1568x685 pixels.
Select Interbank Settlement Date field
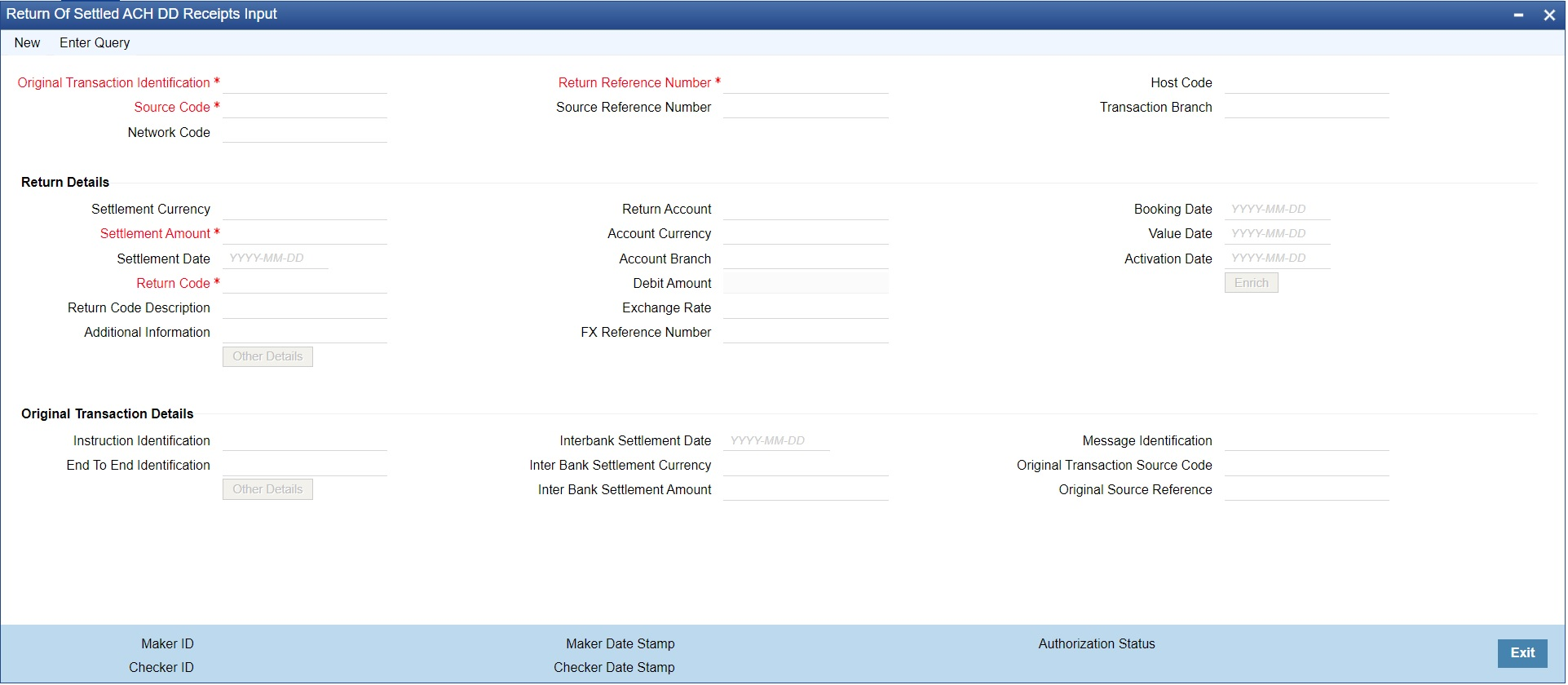pyautogui.click(x=776, y=441)
